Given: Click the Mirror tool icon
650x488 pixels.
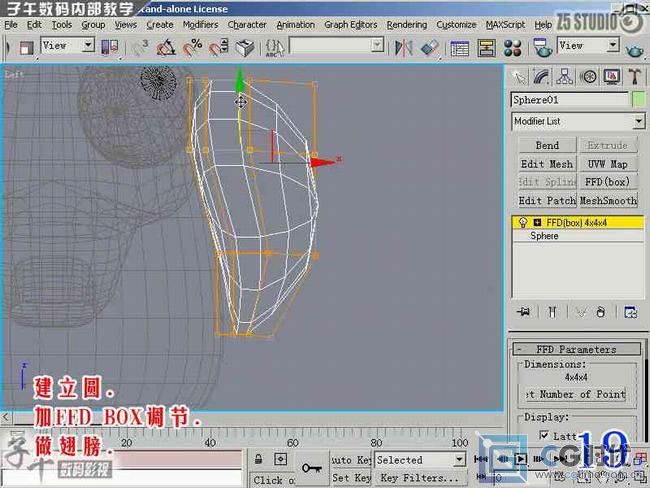Looking at the screenshot, I should pyautogui.click(x=403, y=48).
